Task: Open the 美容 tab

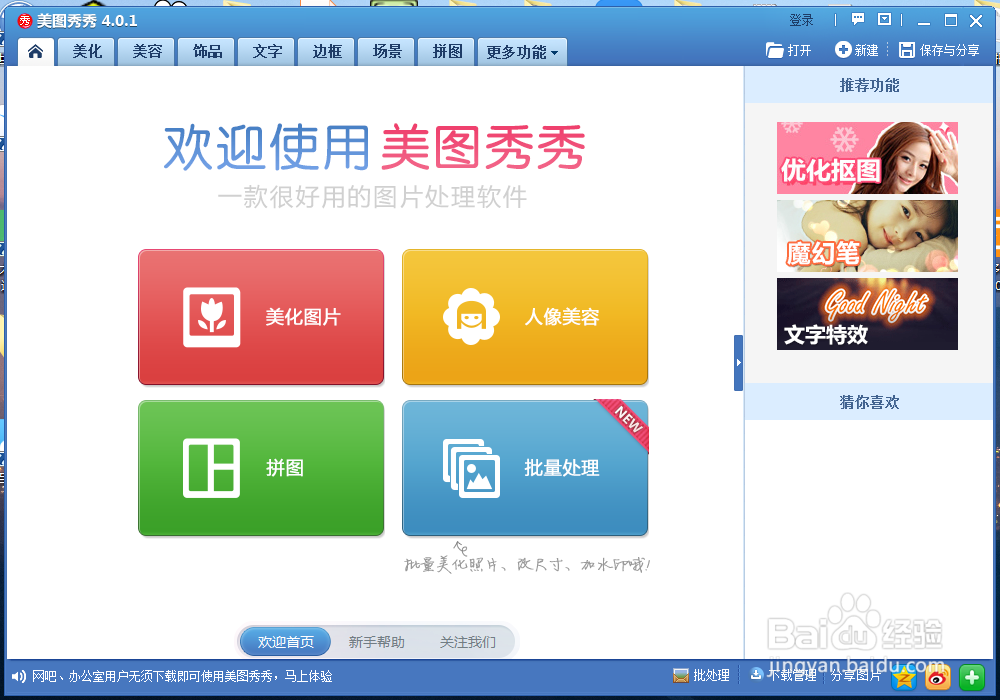Action: pos(147,52)
